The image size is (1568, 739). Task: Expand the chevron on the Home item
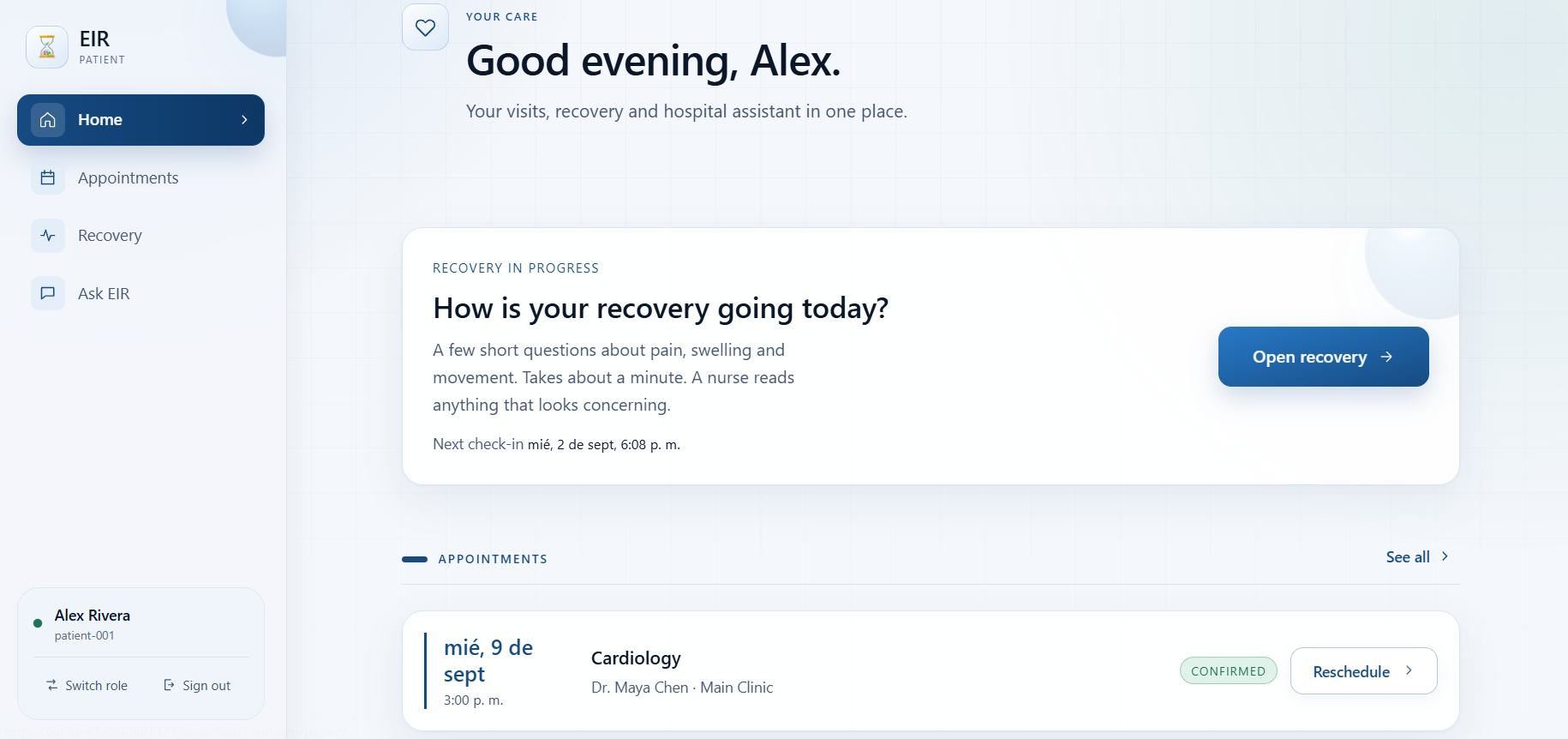244,120
